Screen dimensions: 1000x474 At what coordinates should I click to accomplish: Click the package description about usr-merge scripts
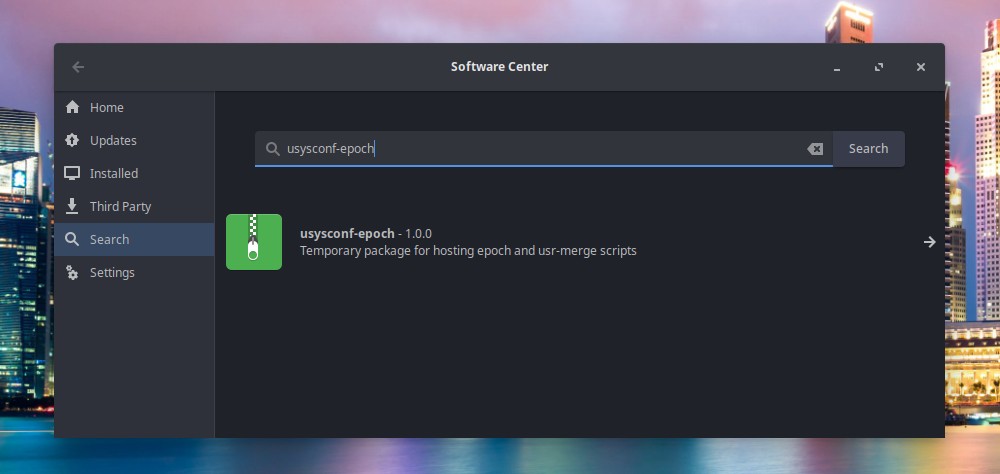click(x=468, y=251)
